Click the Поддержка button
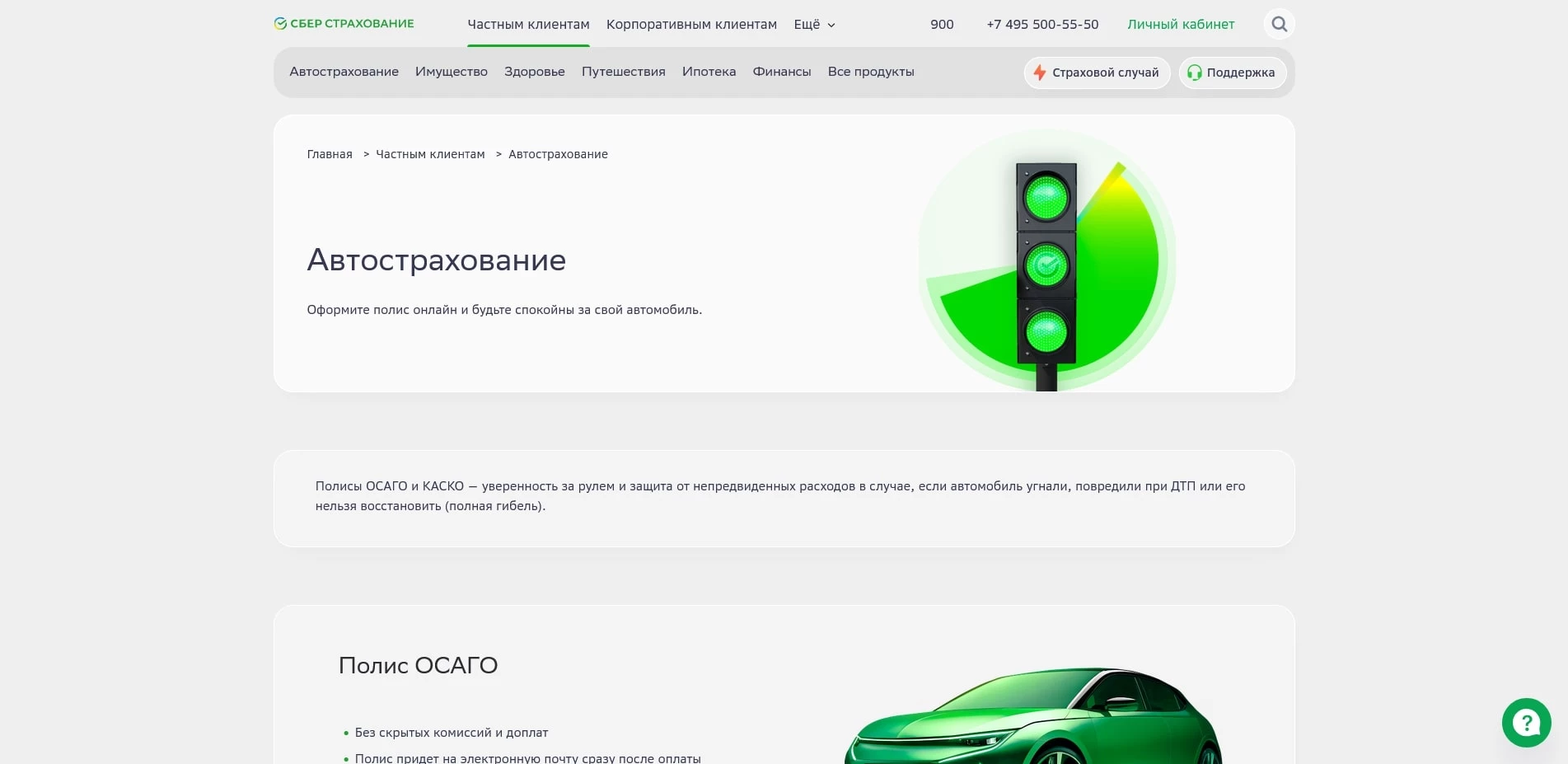This screenshot has width=1568, height=764. click(1232, 73)
